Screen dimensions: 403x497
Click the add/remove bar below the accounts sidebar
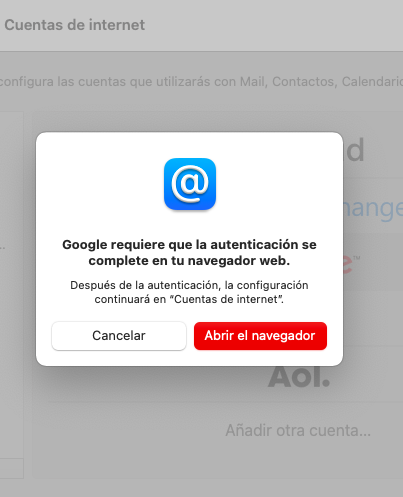coord(12,468)
